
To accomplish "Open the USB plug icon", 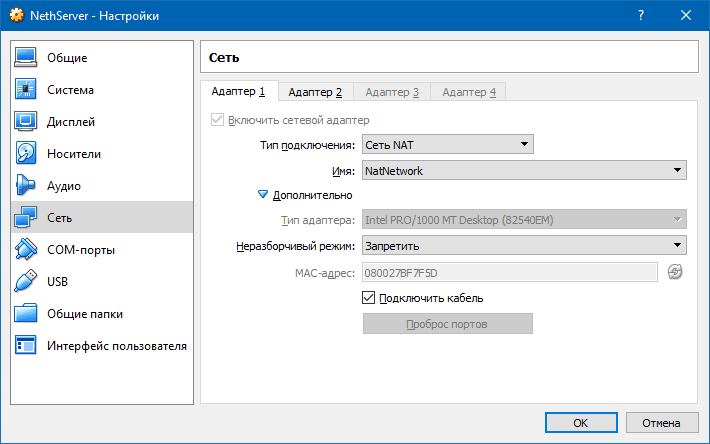I will tap(26, 282).
